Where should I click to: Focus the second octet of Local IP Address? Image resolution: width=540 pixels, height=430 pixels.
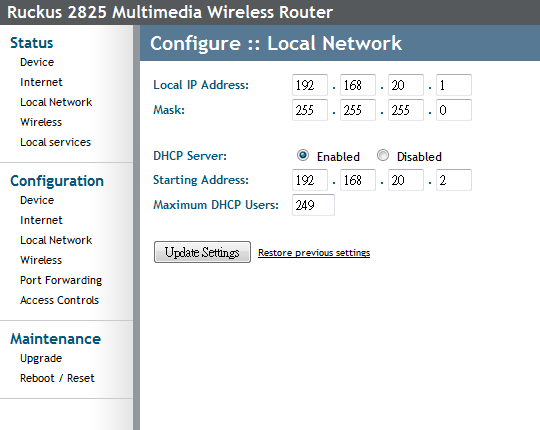(358, 85)
